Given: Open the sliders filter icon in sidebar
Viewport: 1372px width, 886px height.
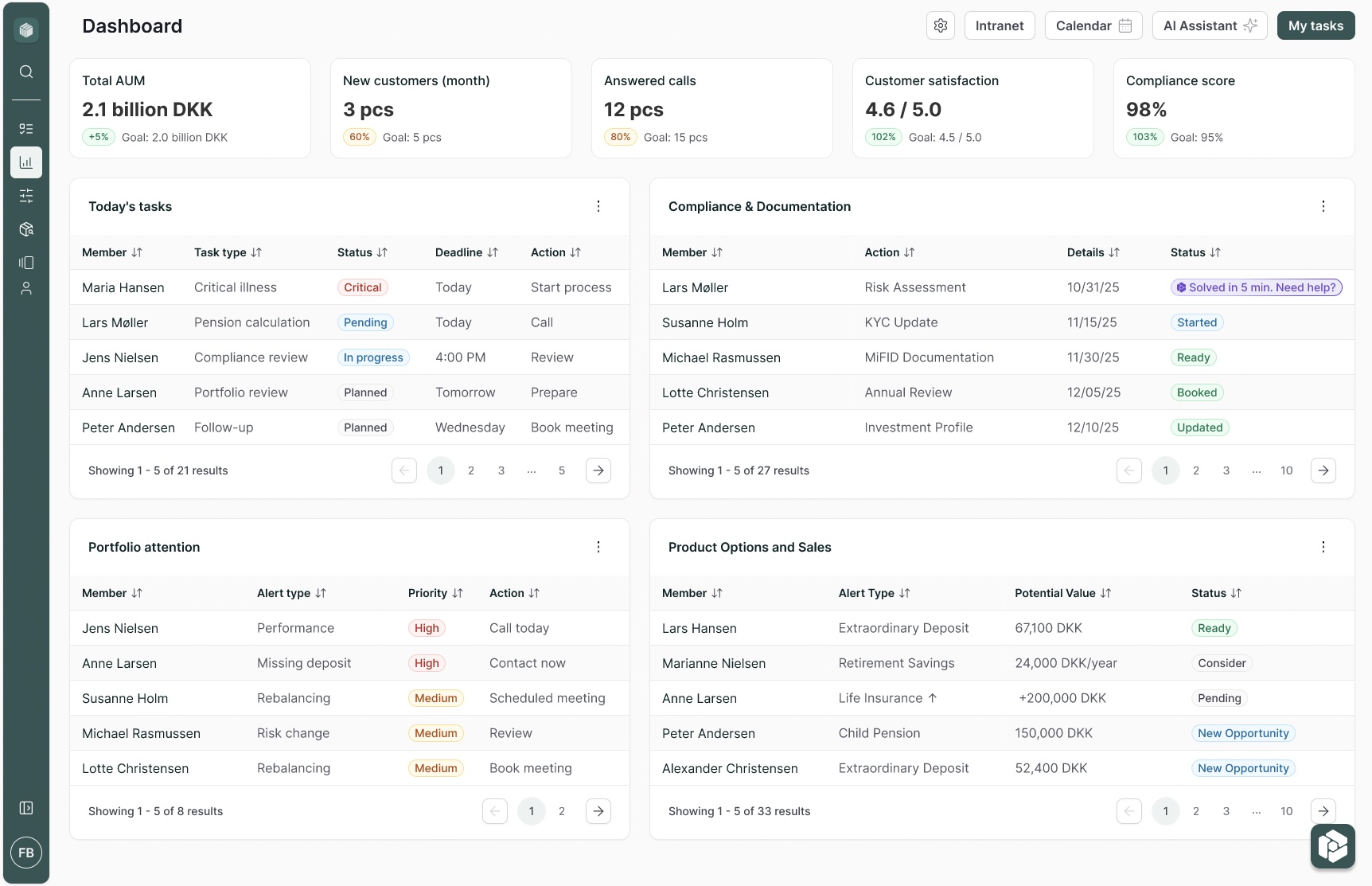Looking at the screenshot, I should (26, 196).
